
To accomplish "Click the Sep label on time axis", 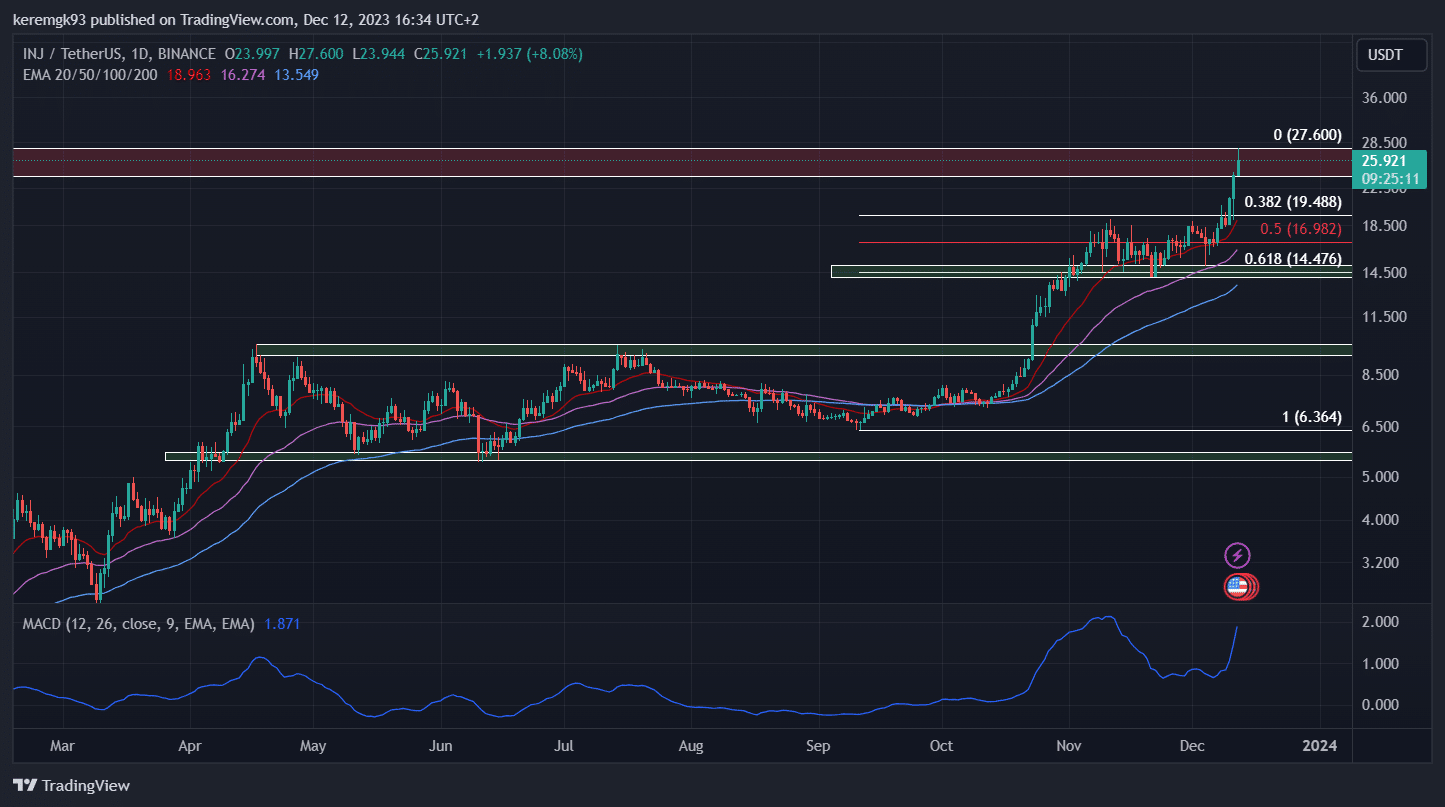I will (818, 746).
